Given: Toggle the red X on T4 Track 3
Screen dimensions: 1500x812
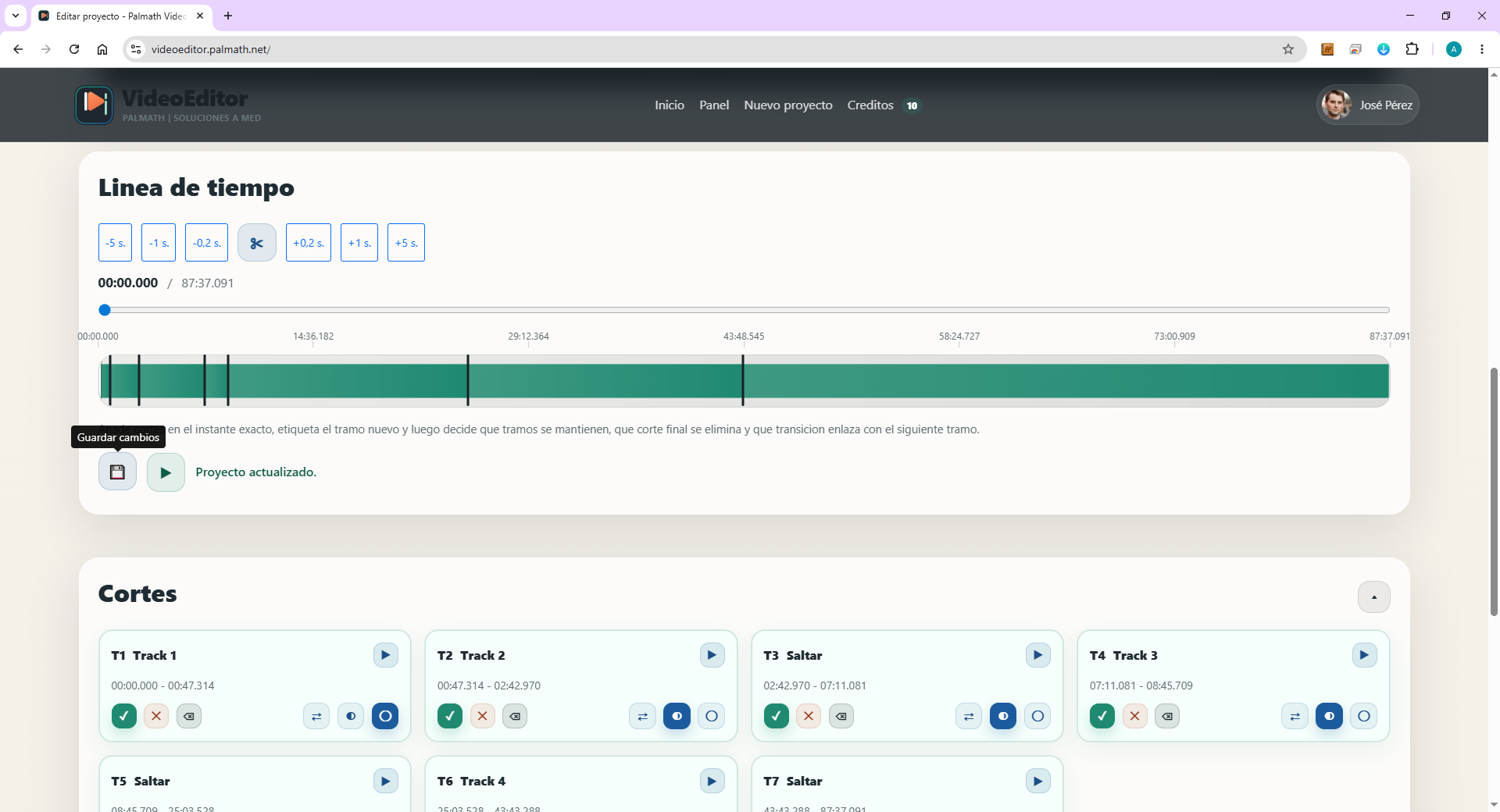Looking at the screenshot, I should coord(1135,716).
